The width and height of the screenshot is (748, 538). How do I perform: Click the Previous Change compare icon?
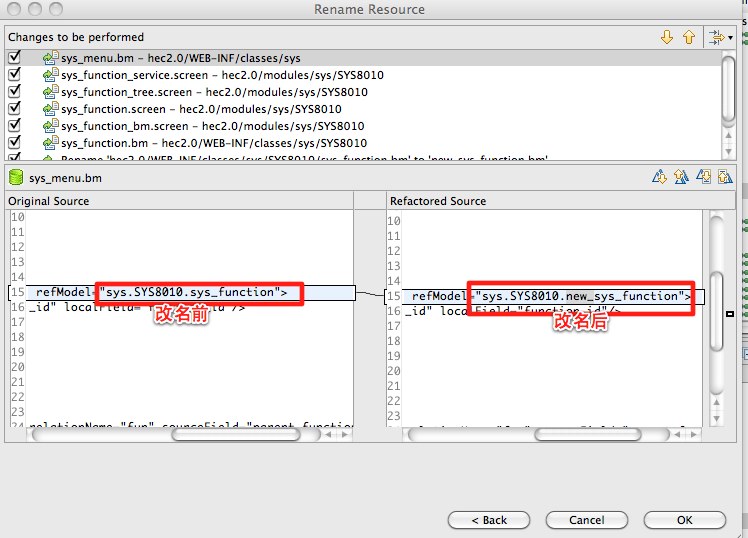pos(725,177)
